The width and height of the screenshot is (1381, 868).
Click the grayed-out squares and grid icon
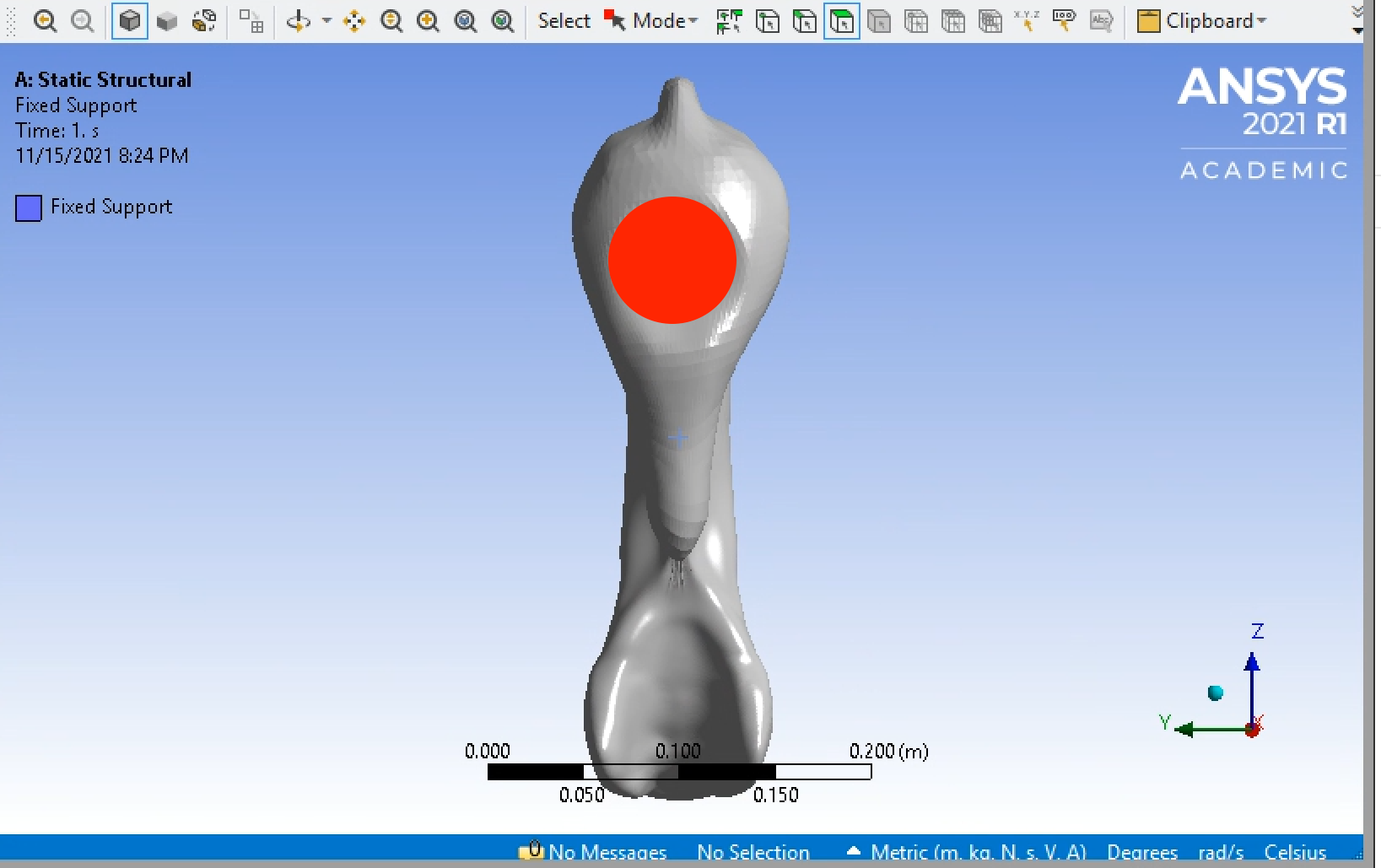[251, 21]
